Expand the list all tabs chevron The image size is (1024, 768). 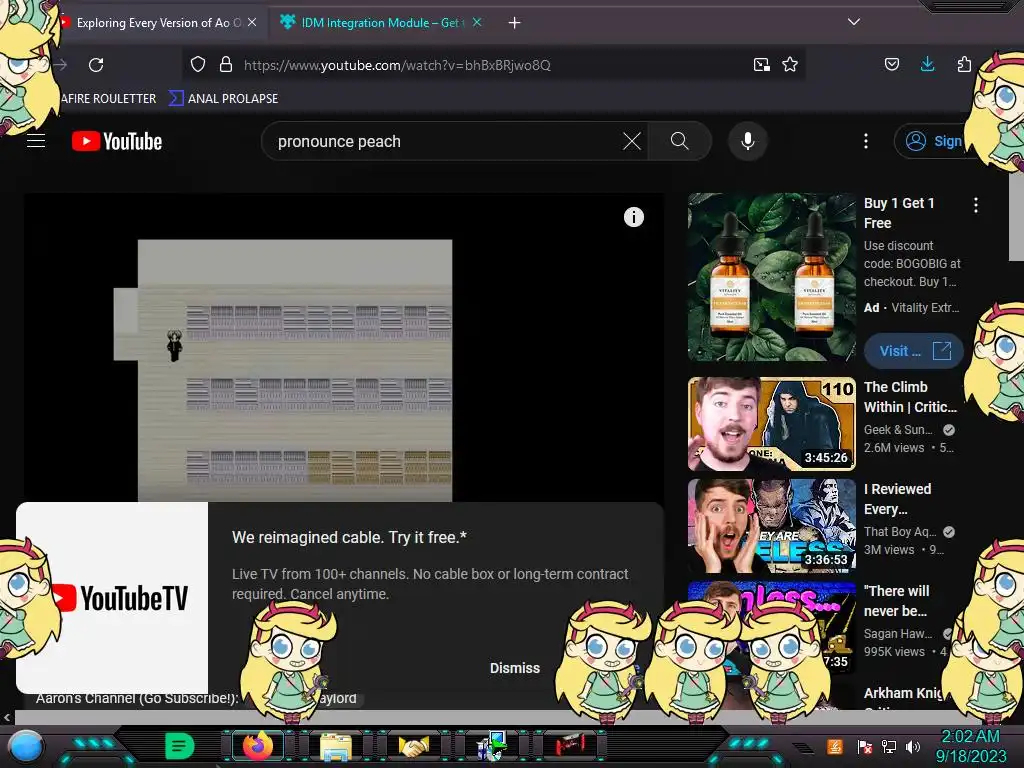coord(854,22)
